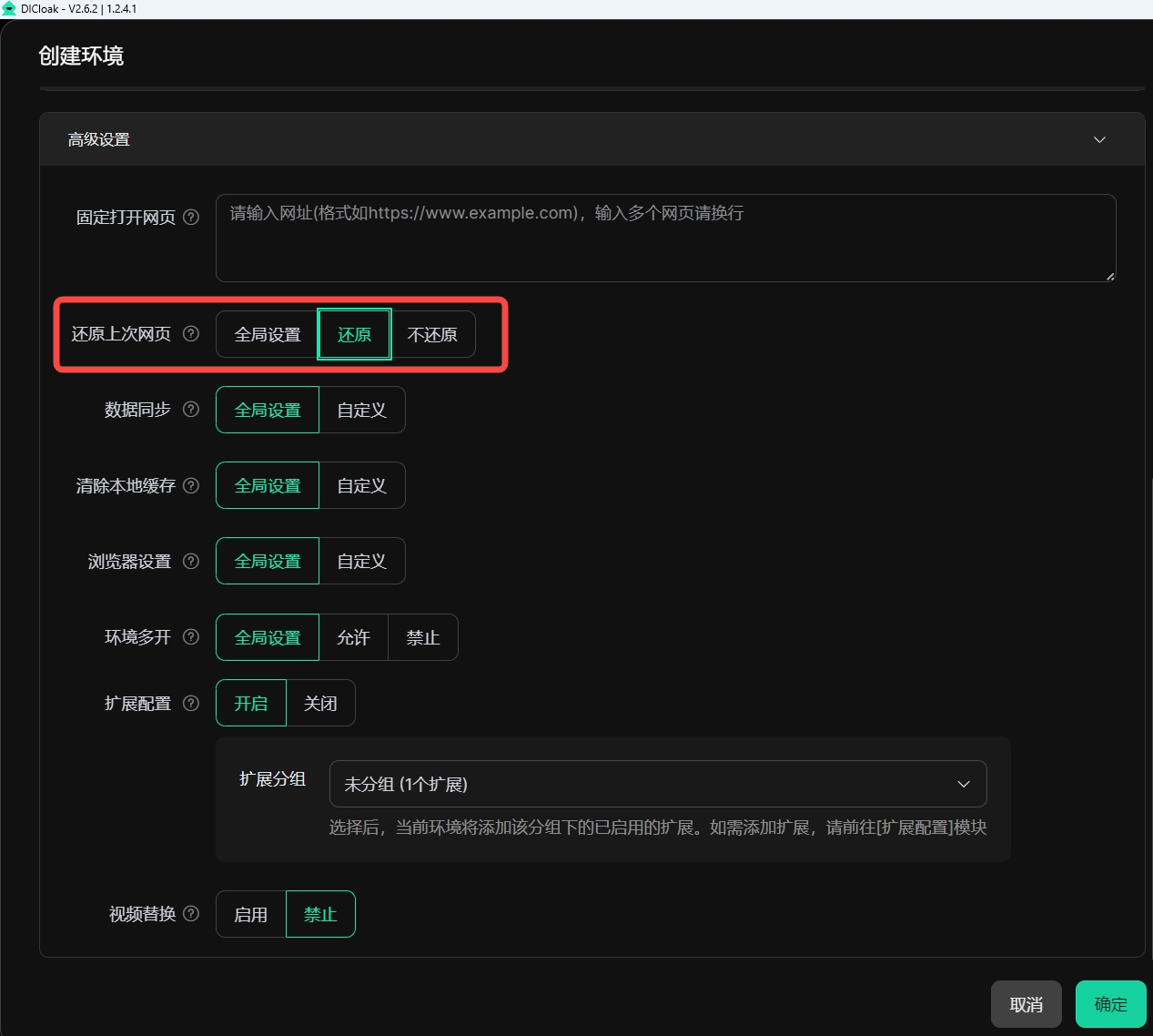Screen dimensions: 1153x1036
Task: Choose 不还原 for last pages
Action: [x=432, y=335]
